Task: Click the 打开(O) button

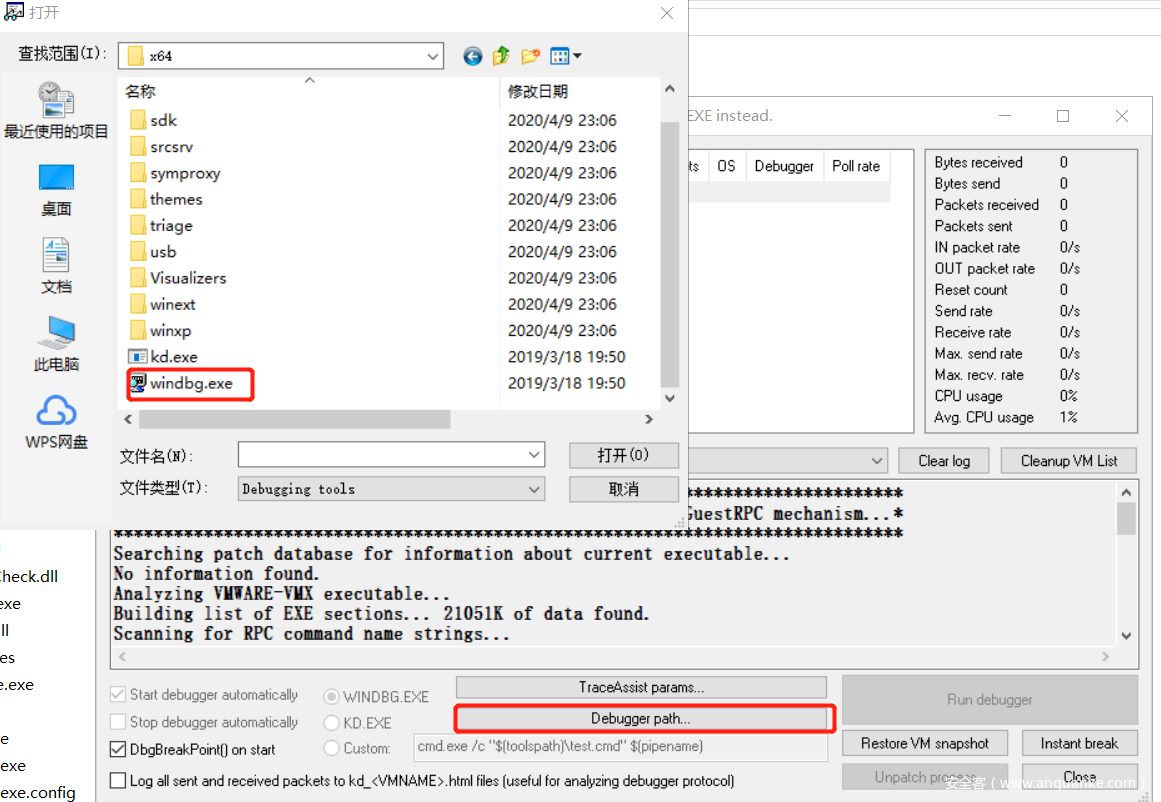Action: click(x=623, y=455)
